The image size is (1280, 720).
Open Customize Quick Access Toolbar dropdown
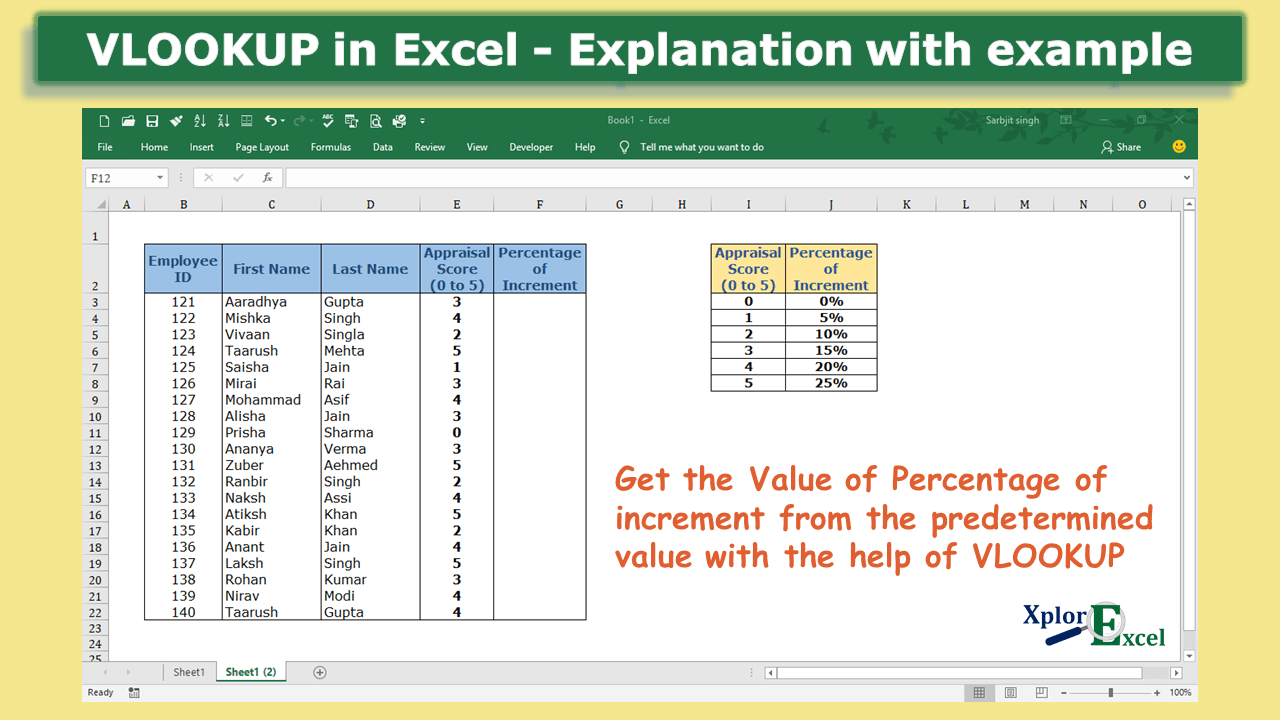tap(421, 120)
